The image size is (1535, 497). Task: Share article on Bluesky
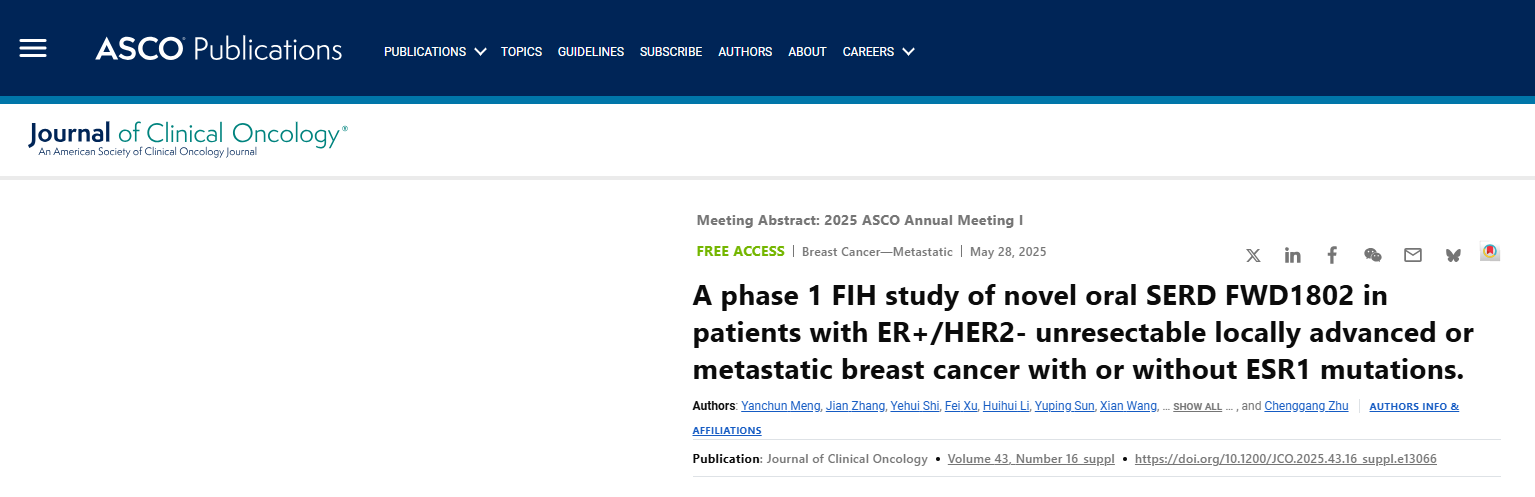click(1453, 255)
